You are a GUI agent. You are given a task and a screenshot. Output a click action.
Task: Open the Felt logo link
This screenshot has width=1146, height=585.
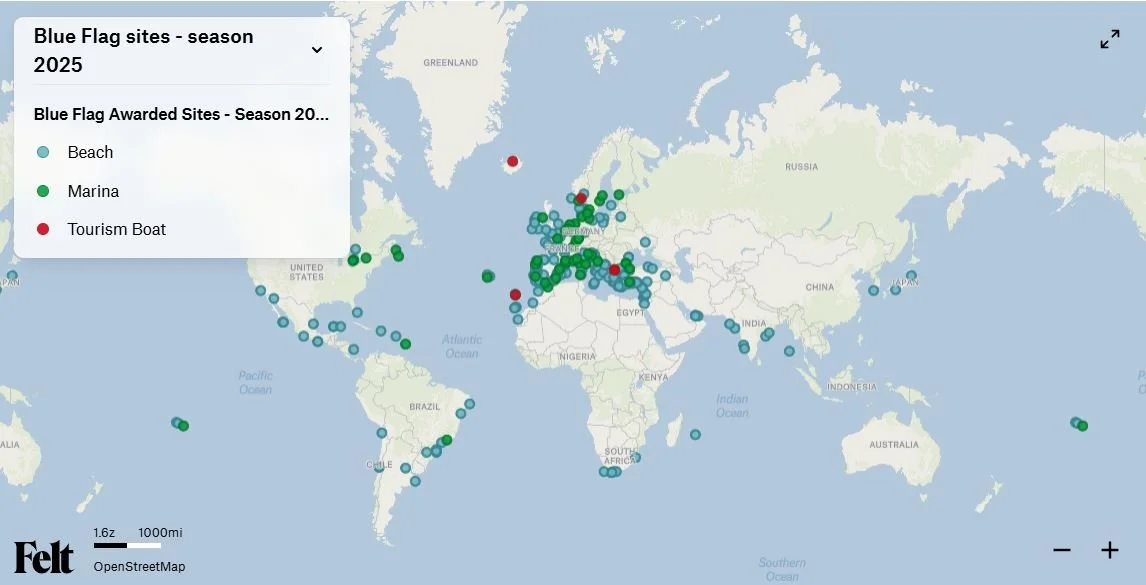[44, 557]
